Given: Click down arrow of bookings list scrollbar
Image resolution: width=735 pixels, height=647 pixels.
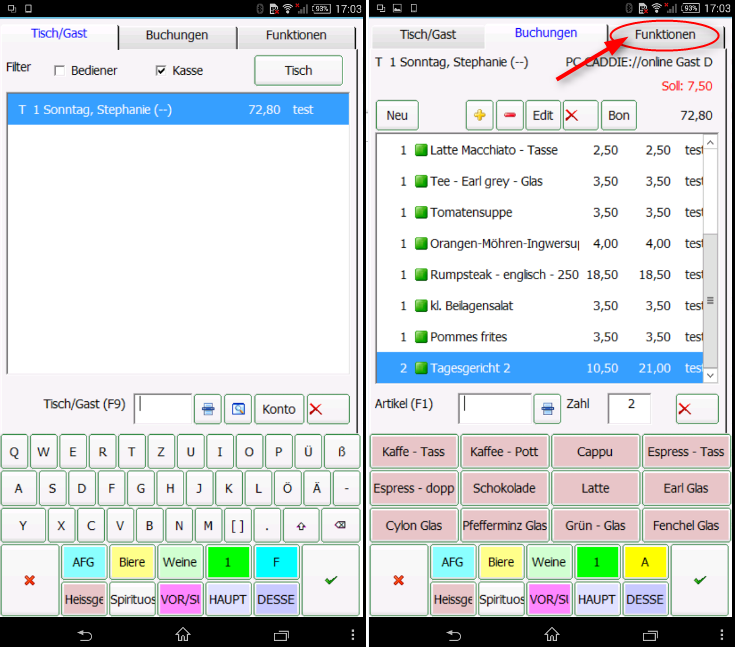Looking at the screenshot, I should [x=711, y=376].
